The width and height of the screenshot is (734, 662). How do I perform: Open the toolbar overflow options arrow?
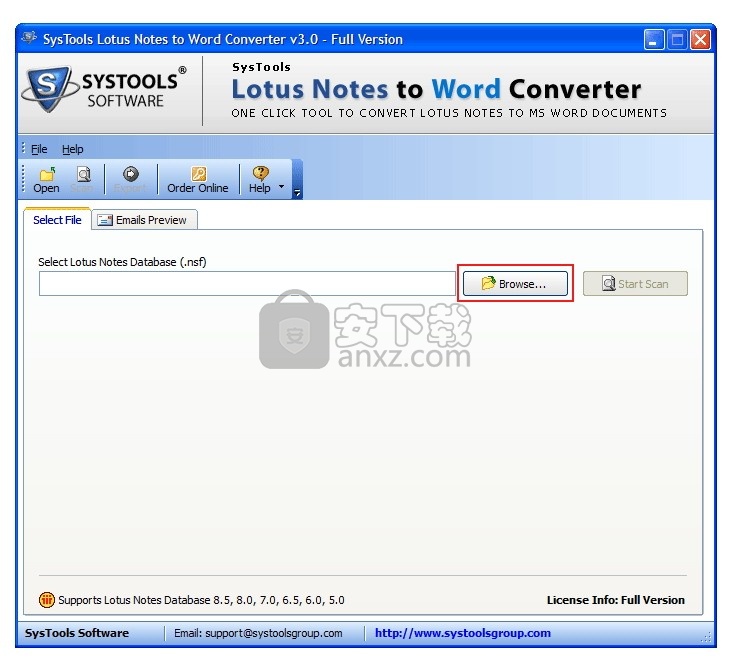click(297, 191)
